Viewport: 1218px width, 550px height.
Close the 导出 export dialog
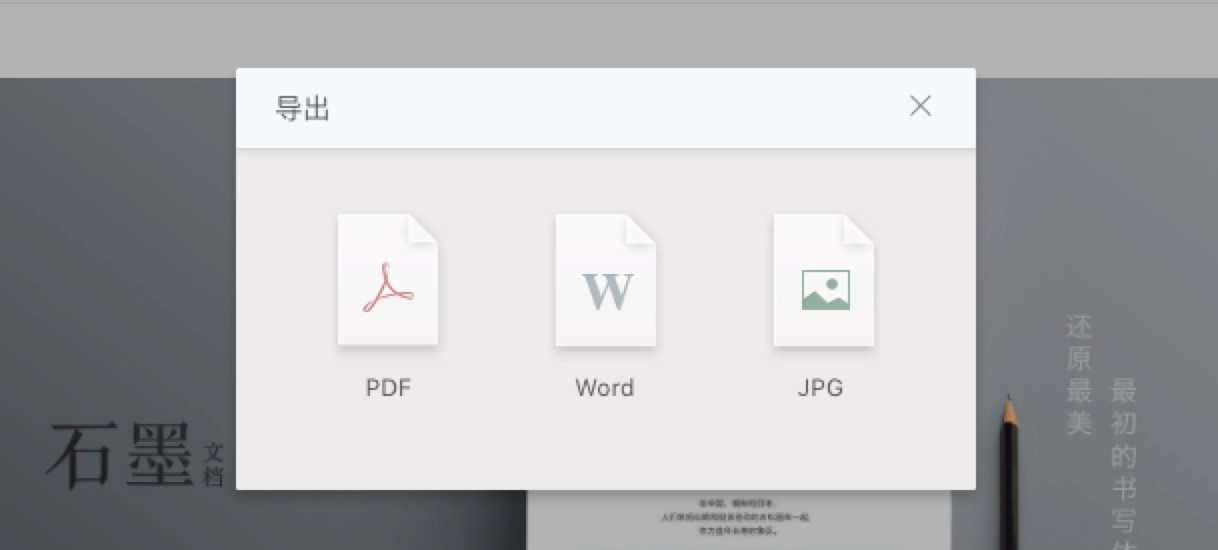tap(920, 106)
